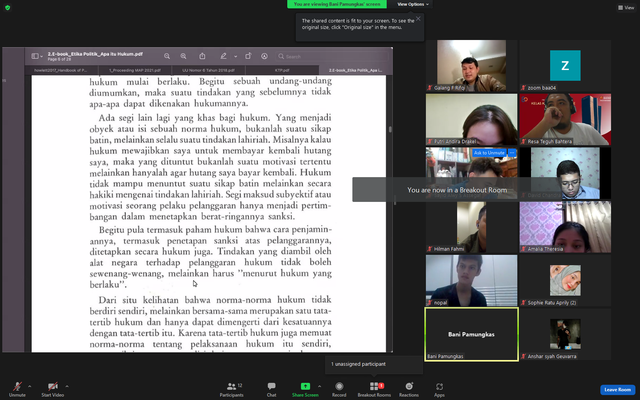Viewport: 640px width, 400px height.
Task: Switch to the KTP.pdf tab
Action: point(282,70)
